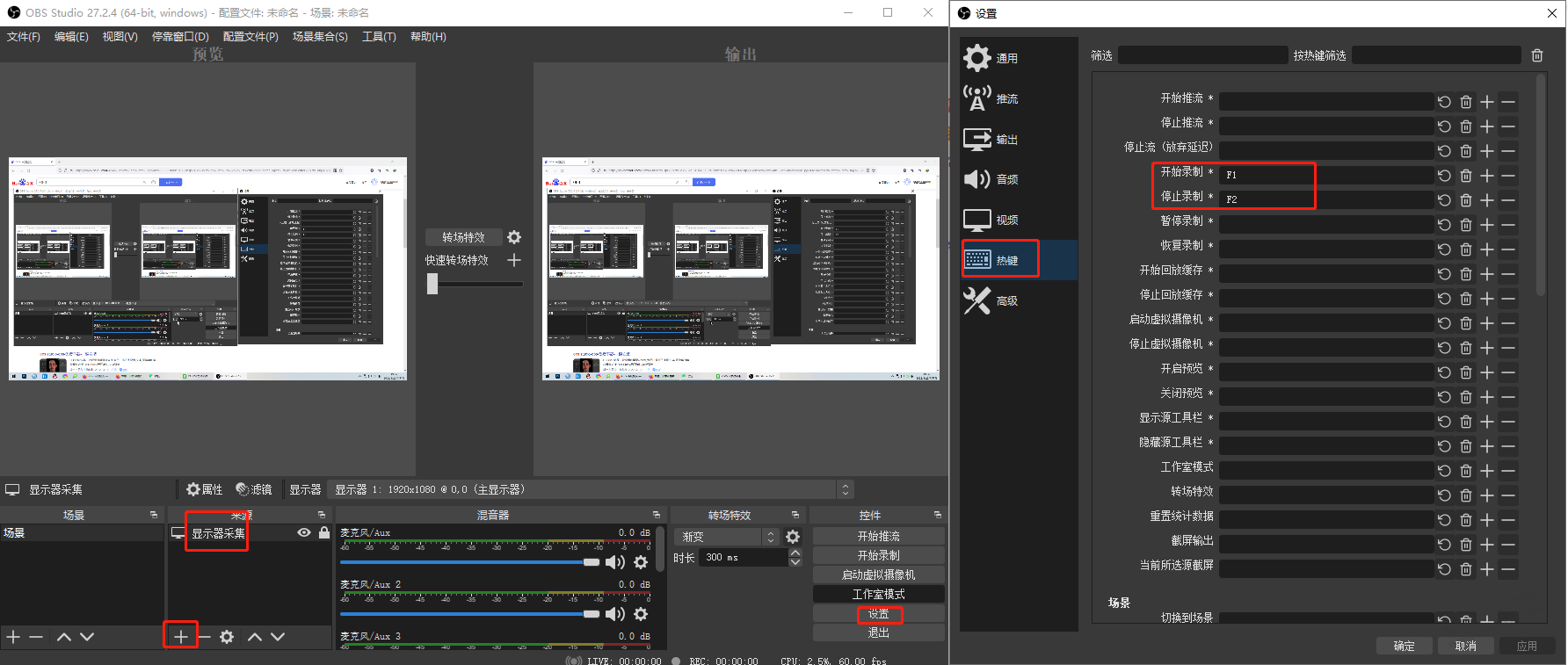
Task: Open transition properties gear beside 转场特效 button
Action: click(514, 237)
